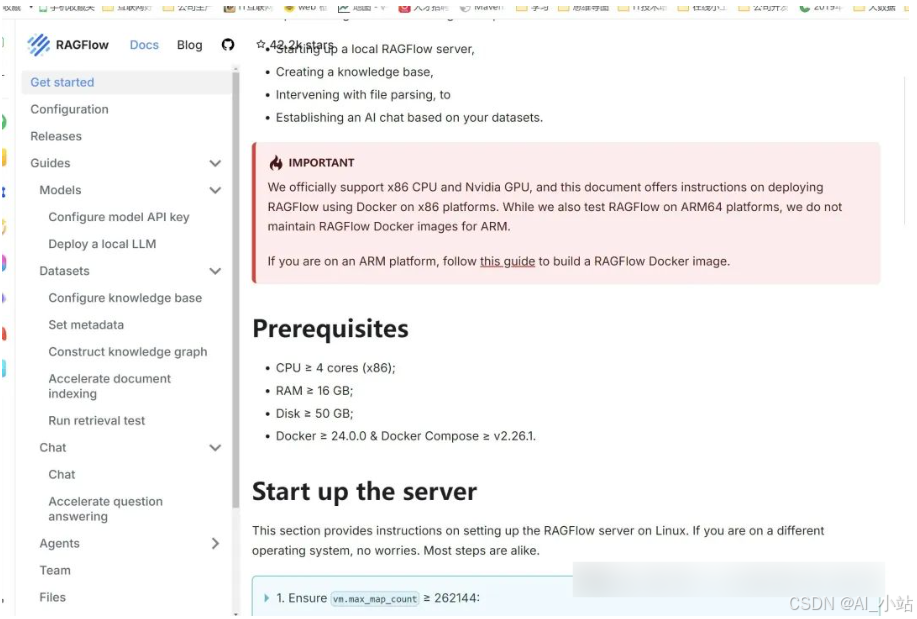This screenshot has height=619, width=917.
Task: Click the Docker version requirement line
Action: coord(406,436)
